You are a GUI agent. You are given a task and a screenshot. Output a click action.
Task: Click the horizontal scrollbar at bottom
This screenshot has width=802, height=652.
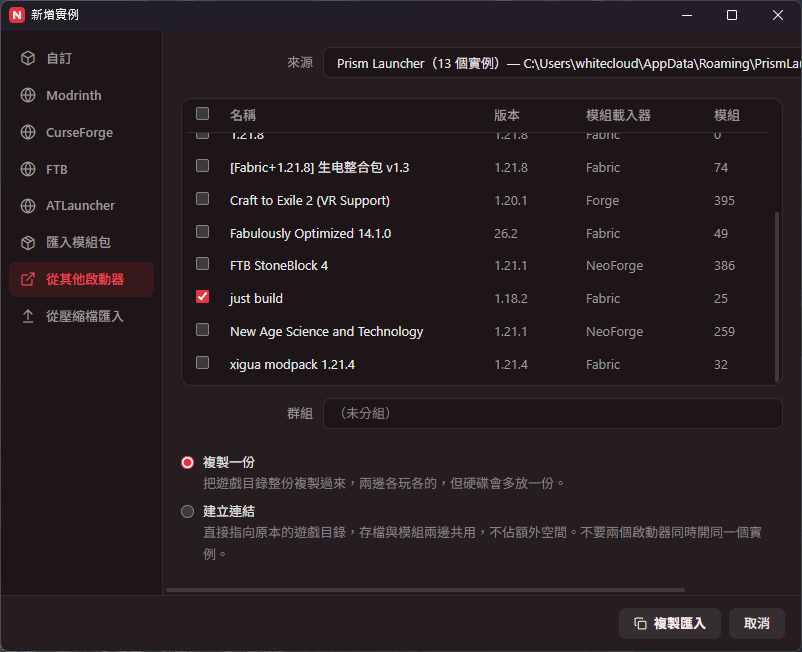pyautogui.click(x=425, y=590)
